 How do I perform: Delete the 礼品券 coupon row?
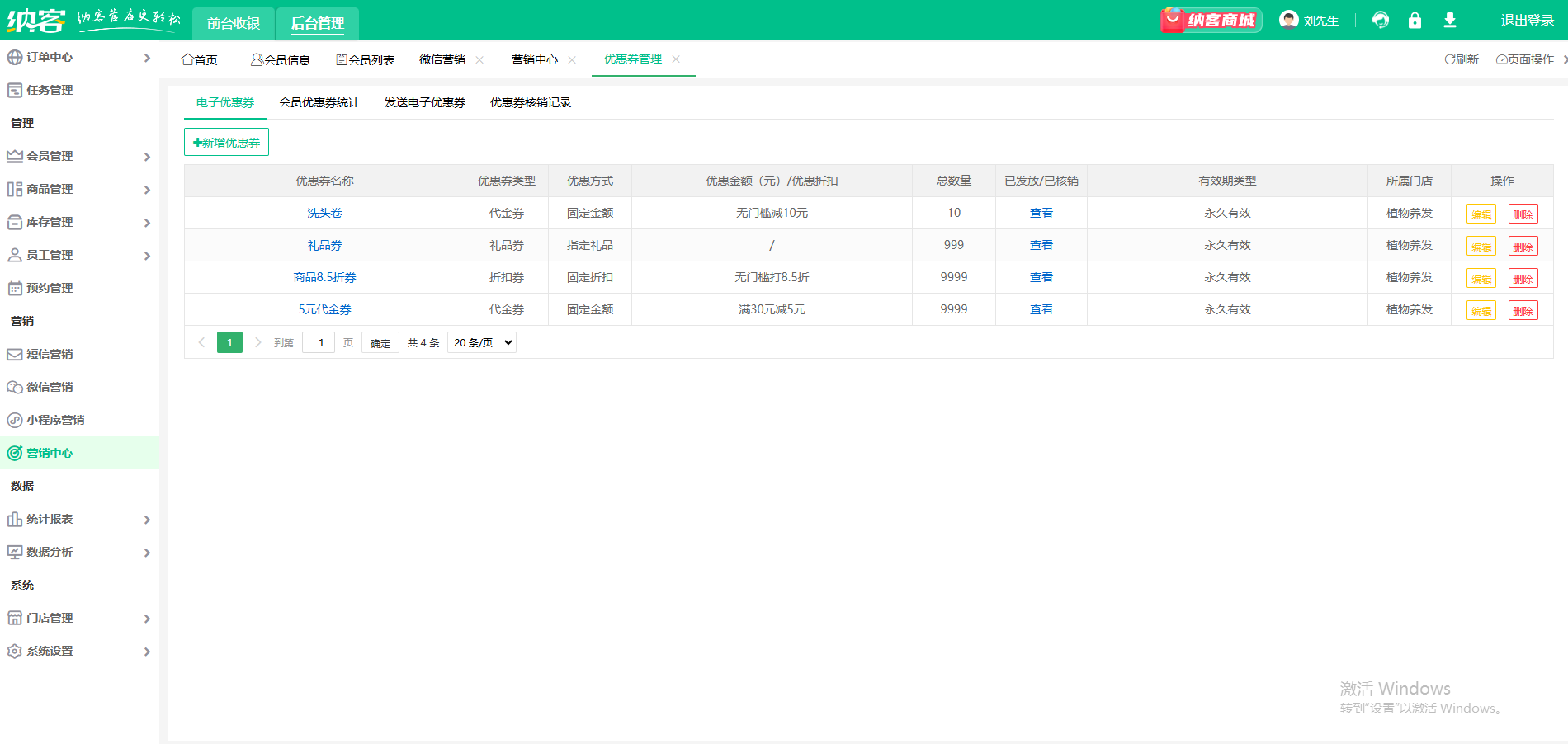tap(1523, 247)
